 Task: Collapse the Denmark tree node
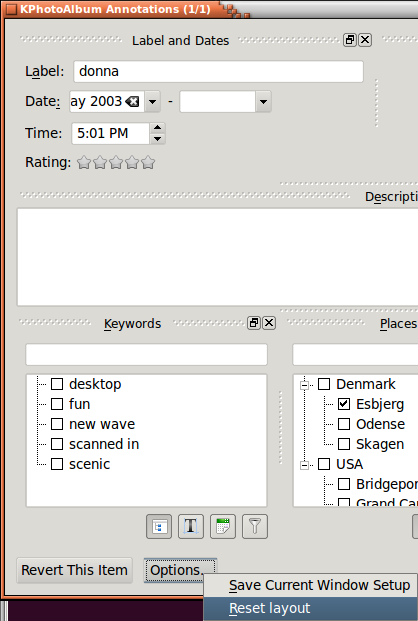(x=304, y=385)
